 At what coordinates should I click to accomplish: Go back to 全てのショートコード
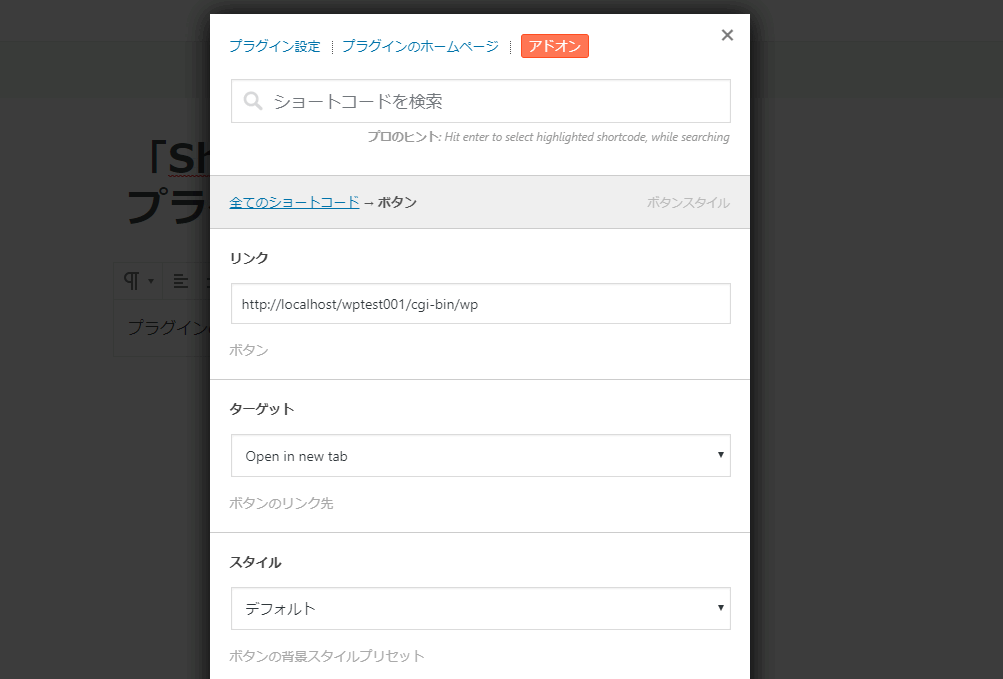[x=294, y=202]
